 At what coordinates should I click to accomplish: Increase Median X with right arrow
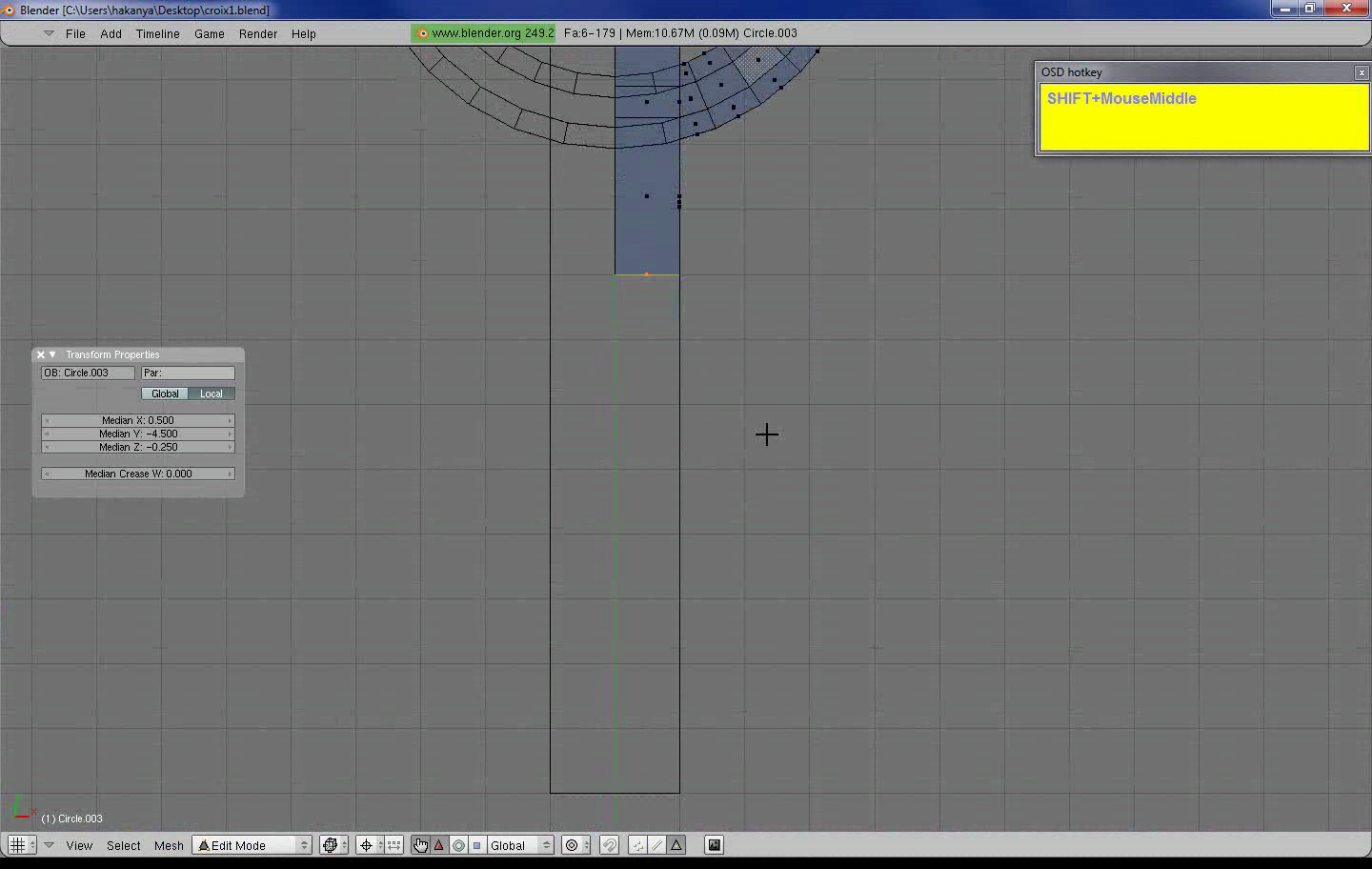(x=230, y=420)
